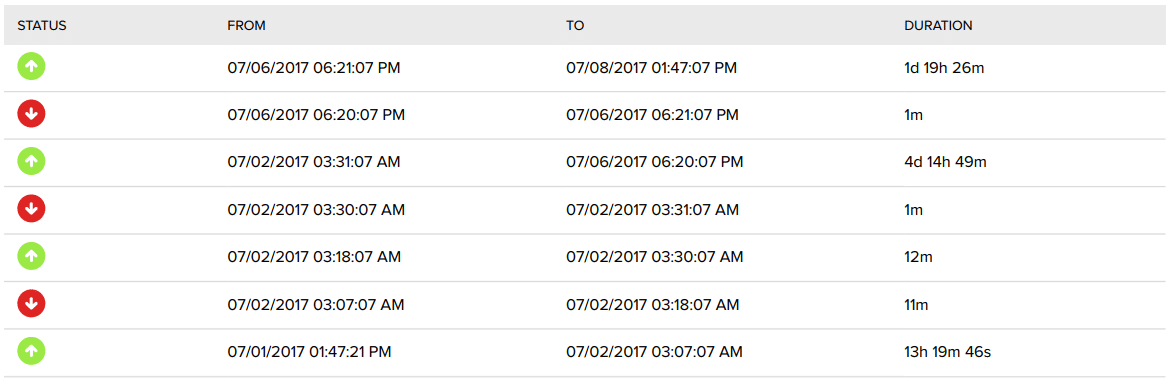
Task: Click From date 07/06/2017 06:21:07 PM
Action: click(x=313, y=68)
